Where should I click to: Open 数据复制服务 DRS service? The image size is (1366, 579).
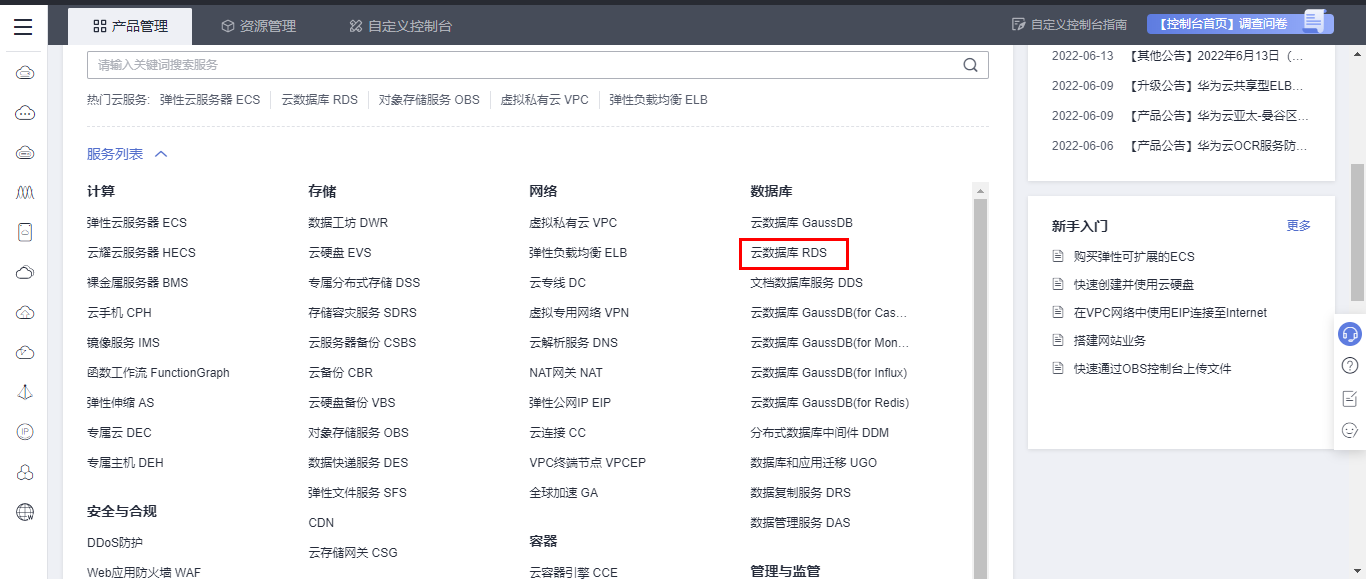(x=800, y=492)
